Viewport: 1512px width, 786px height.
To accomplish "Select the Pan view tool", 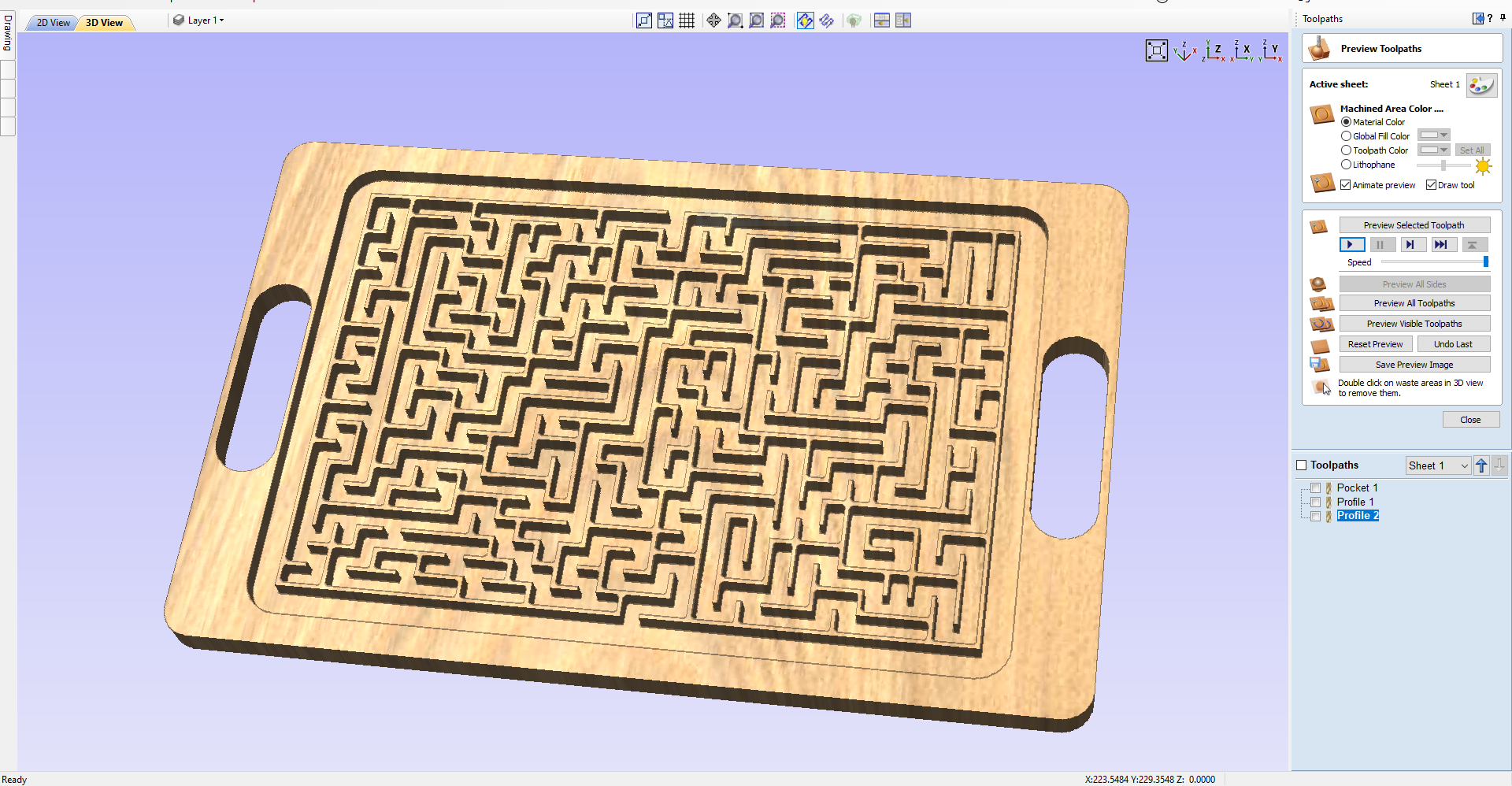I will pos(713,20).
